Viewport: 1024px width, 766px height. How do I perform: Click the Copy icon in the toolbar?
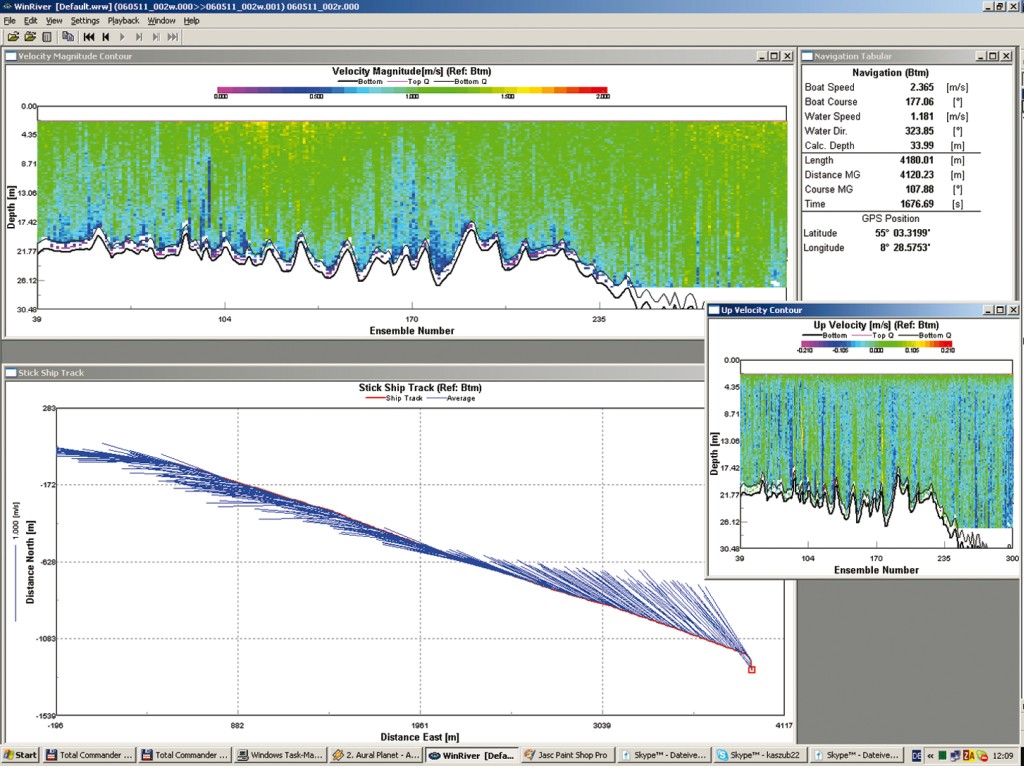67,37
